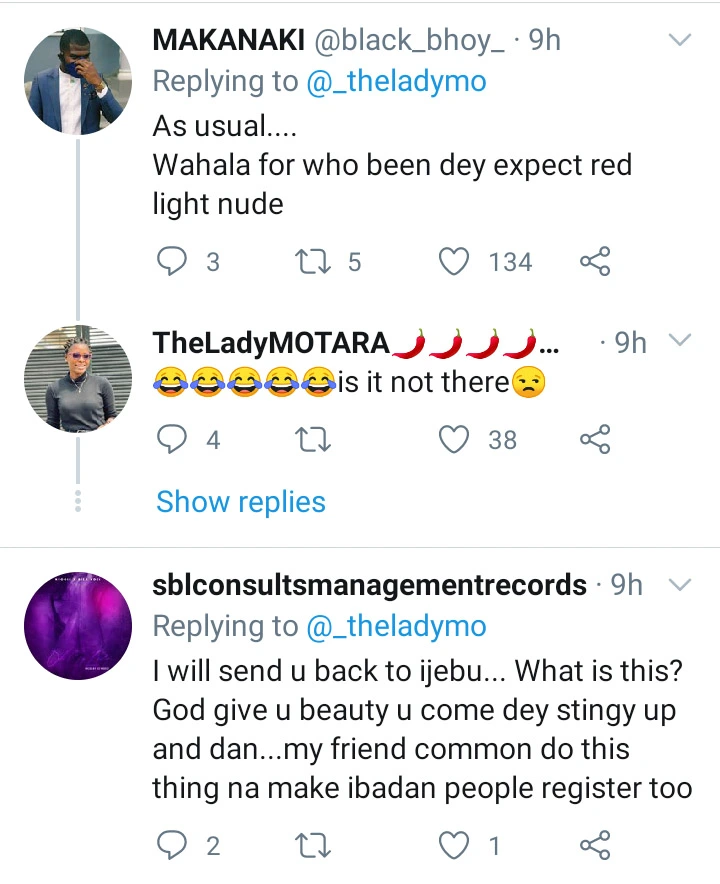Screen dimensions: 720x884
Task: Share MAKANAKI's tweet
Action: (594, 262)
